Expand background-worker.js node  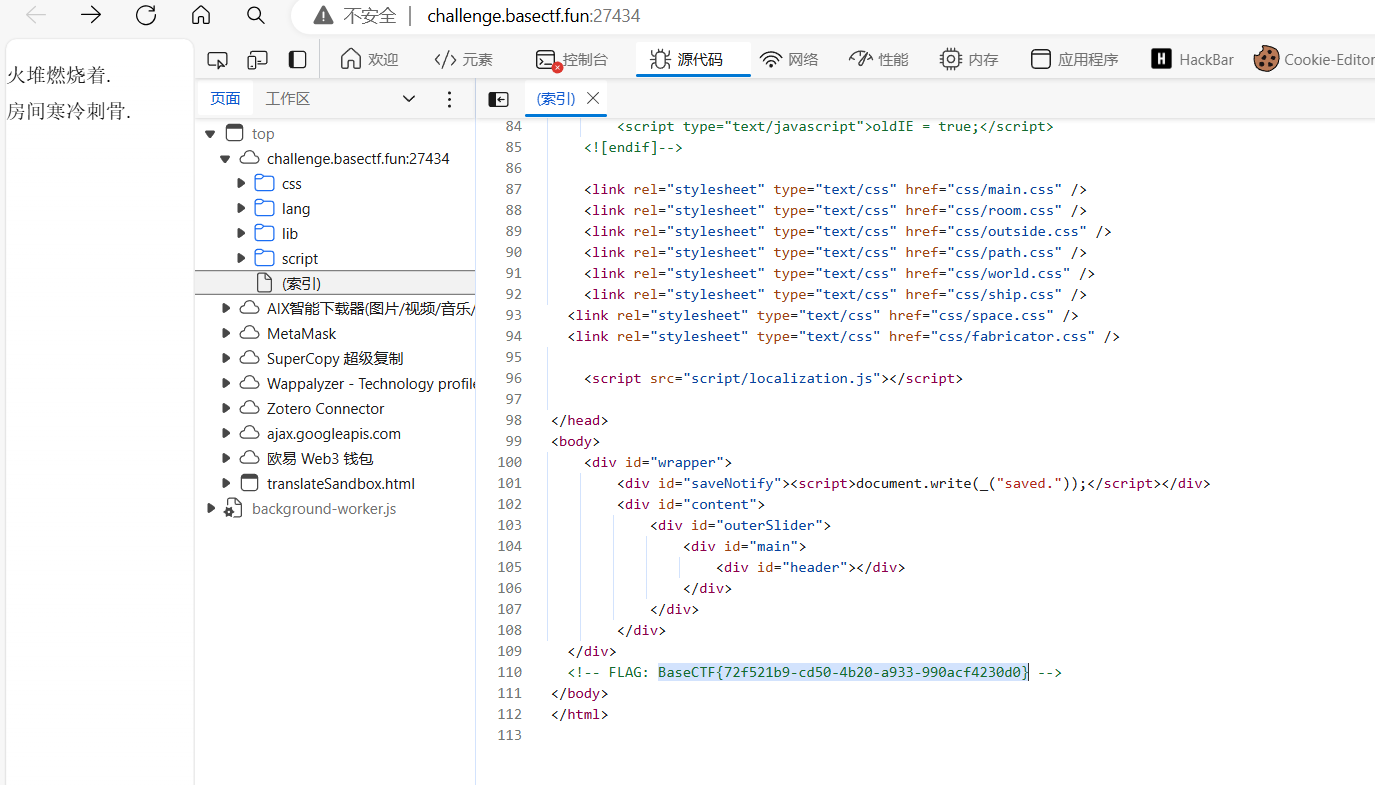[210, 508]
